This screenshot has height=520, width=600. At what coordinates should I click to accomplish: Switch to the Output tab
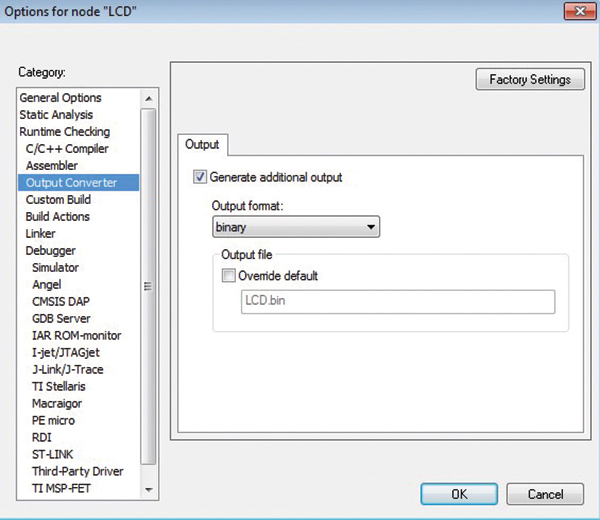[202, 145]
